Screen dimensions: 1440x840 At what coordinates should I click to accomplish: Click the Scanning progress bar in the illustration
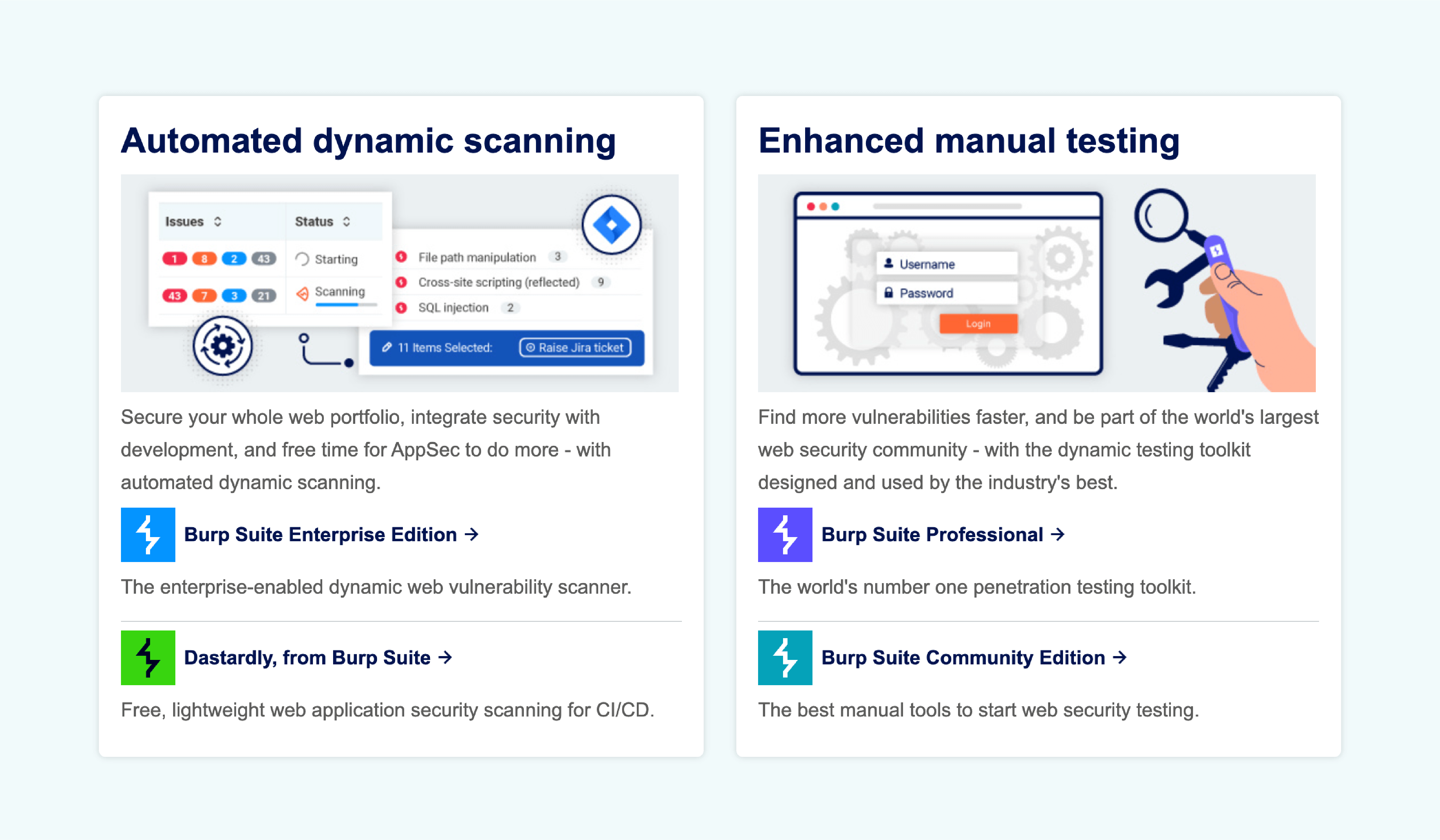point(346,305)
